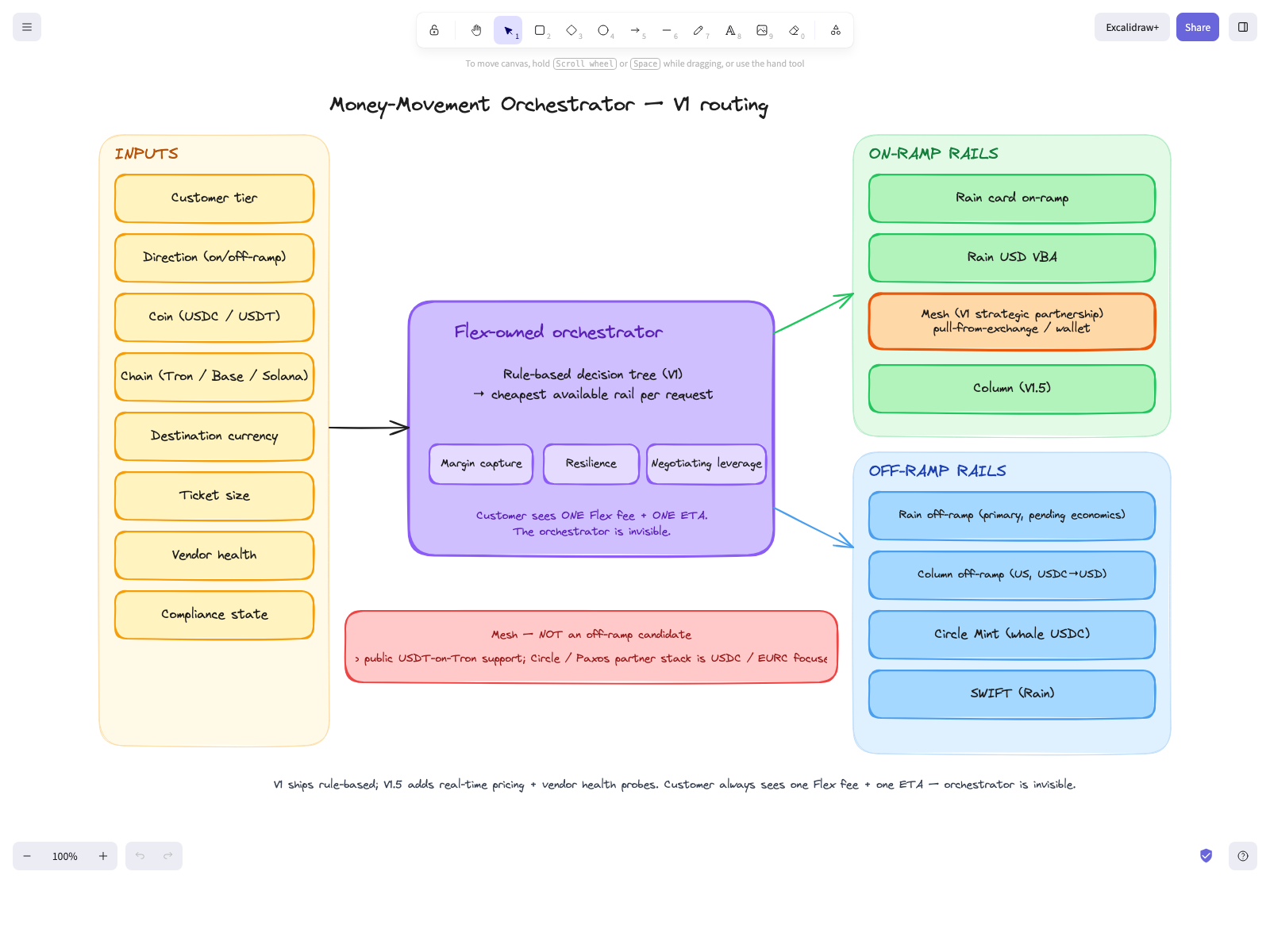Select the SWIFT (Rain) box
This screenshot has height=952, width=1270.
click(x=1012, y=694)
